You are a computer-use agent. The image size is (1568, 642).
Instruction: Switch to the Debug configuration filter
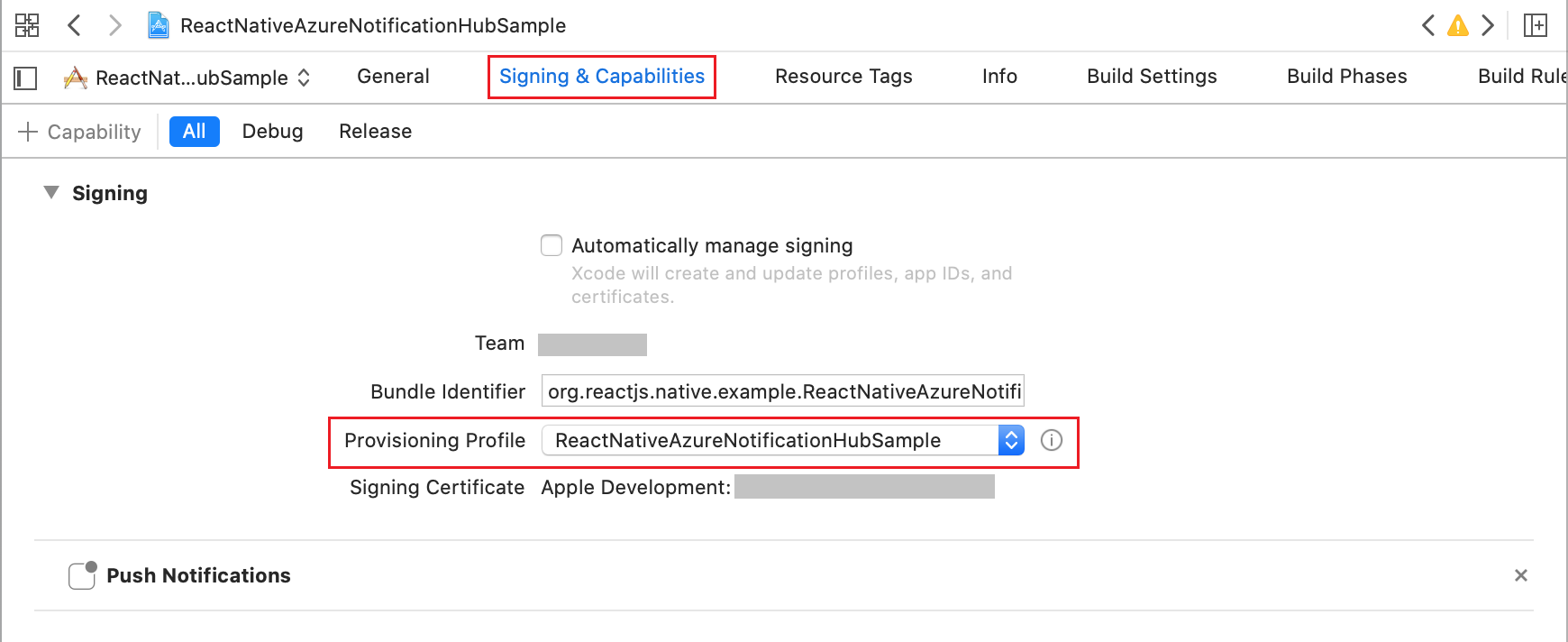point(272,132)
